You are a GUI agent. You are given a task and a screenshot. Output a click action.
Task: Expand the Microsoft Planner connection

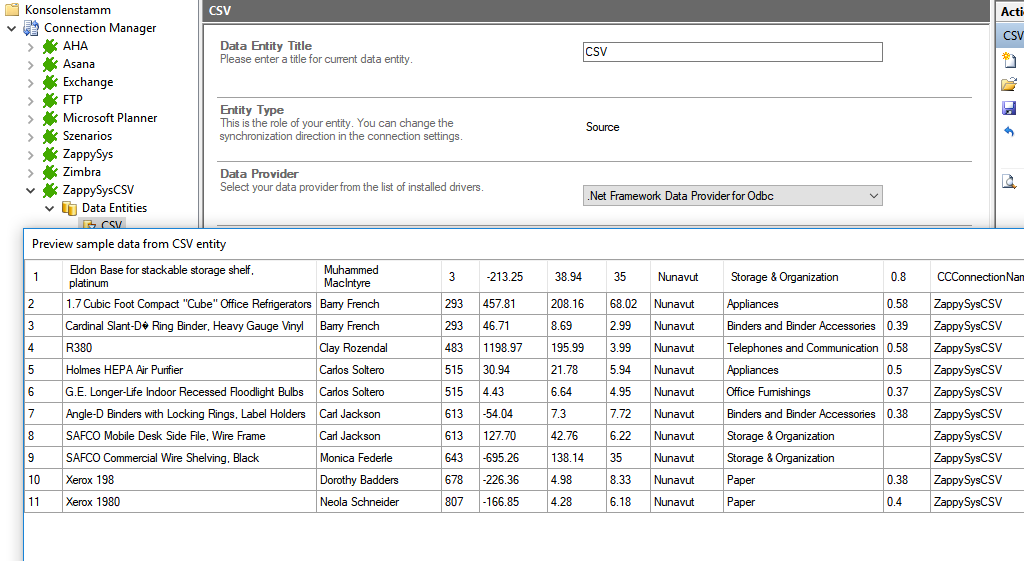[30, 118]
